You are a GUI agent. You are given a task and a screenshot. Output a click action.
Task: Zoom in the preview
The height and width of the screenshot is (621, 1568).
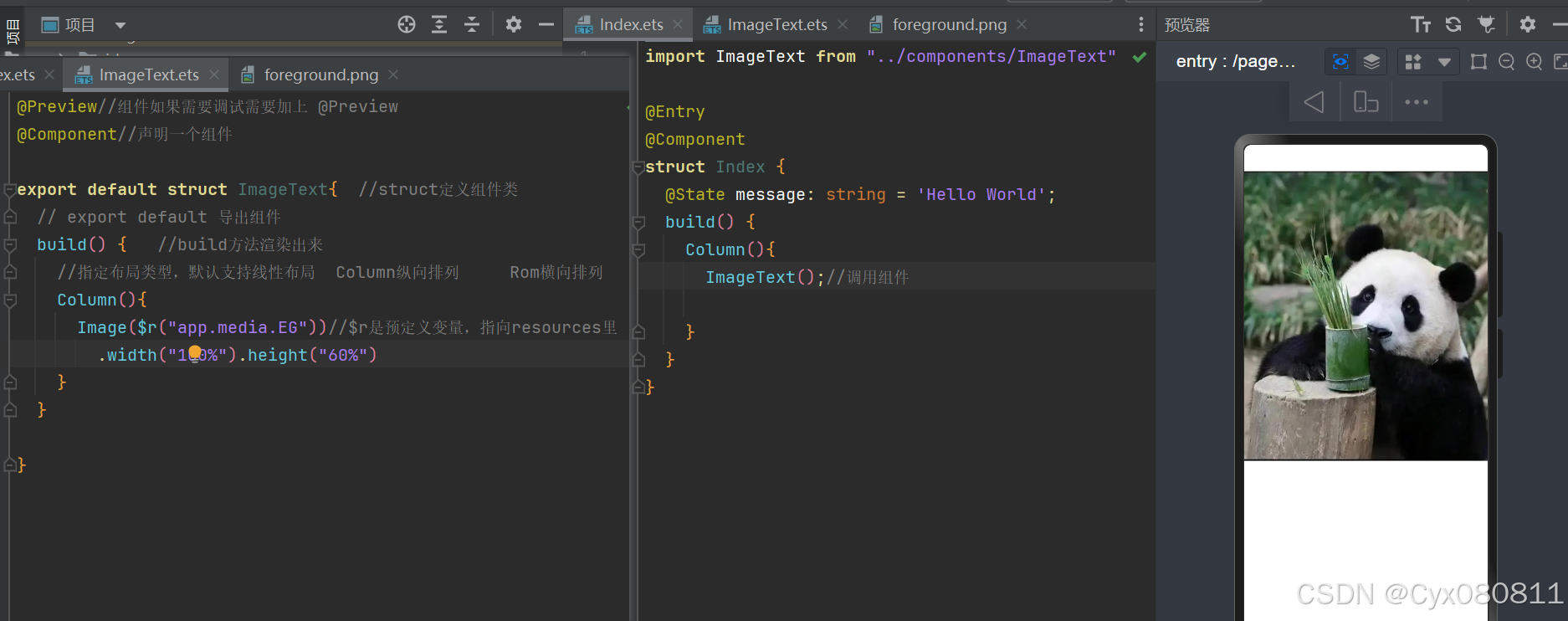pos(1535,62)
